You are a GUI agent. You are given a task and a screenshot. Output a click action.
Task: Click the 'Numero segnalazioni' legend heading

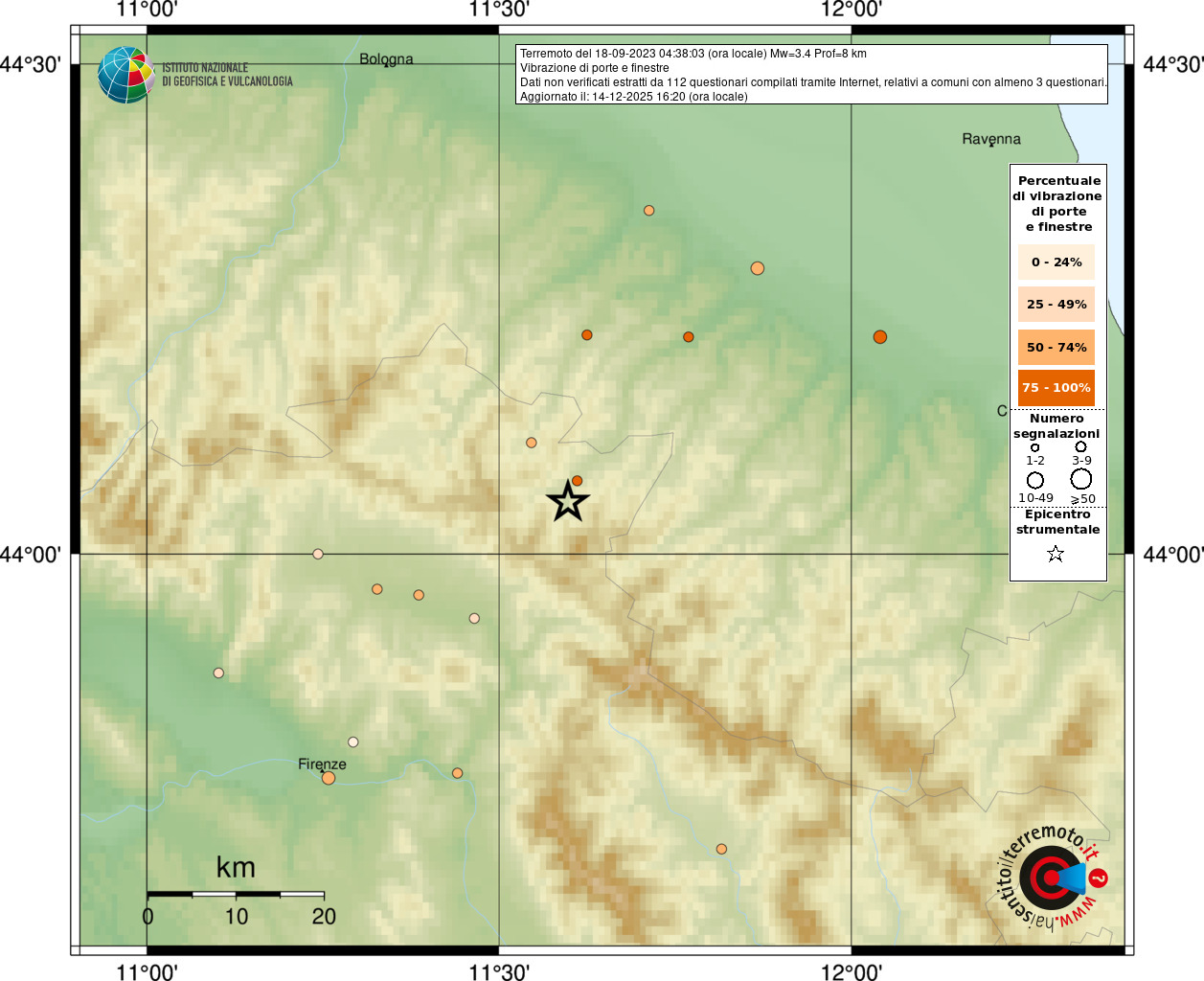point(1056,426)
